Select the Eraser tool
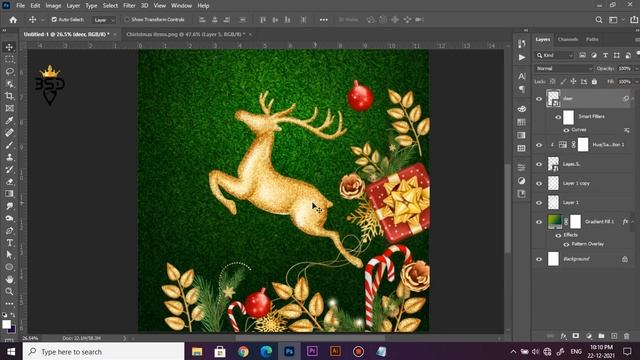640x360 pixels. pyautogui.click(x=9, y=182)
